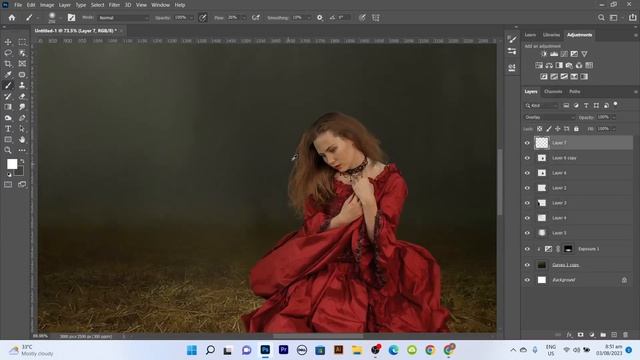
Task: Switch to the Channels tab
Action: pyautogui.click(x=553, y=91)
